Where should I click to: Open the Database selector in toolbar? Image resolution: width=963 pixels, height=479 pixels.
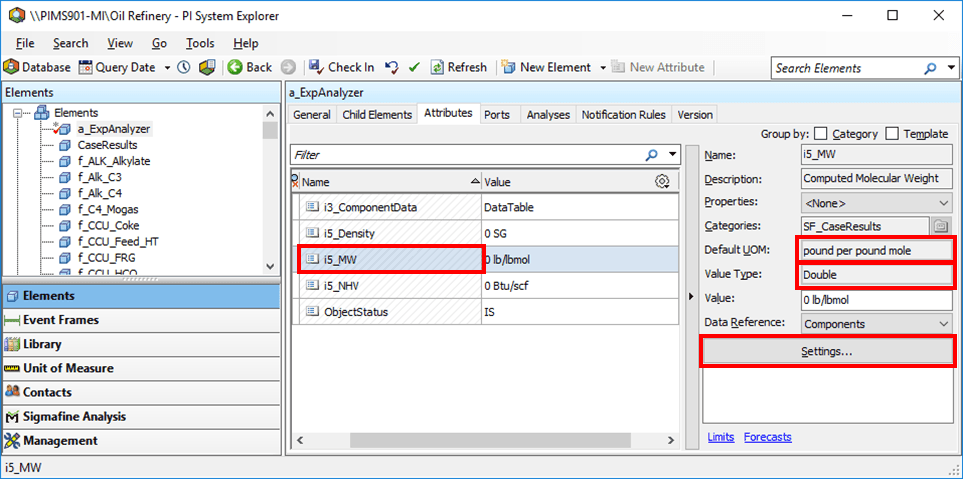(37, 68)
